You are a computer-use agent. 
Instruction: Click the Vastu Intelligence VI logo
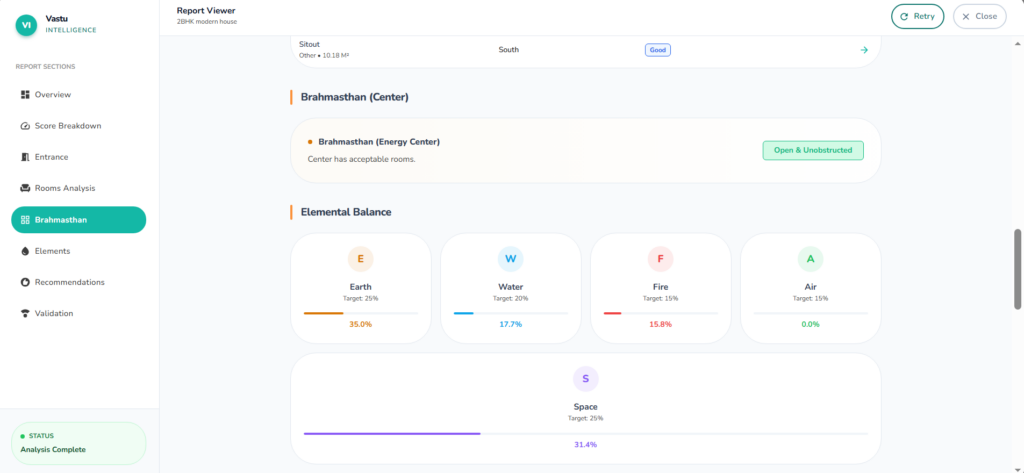tap(26, 24)
